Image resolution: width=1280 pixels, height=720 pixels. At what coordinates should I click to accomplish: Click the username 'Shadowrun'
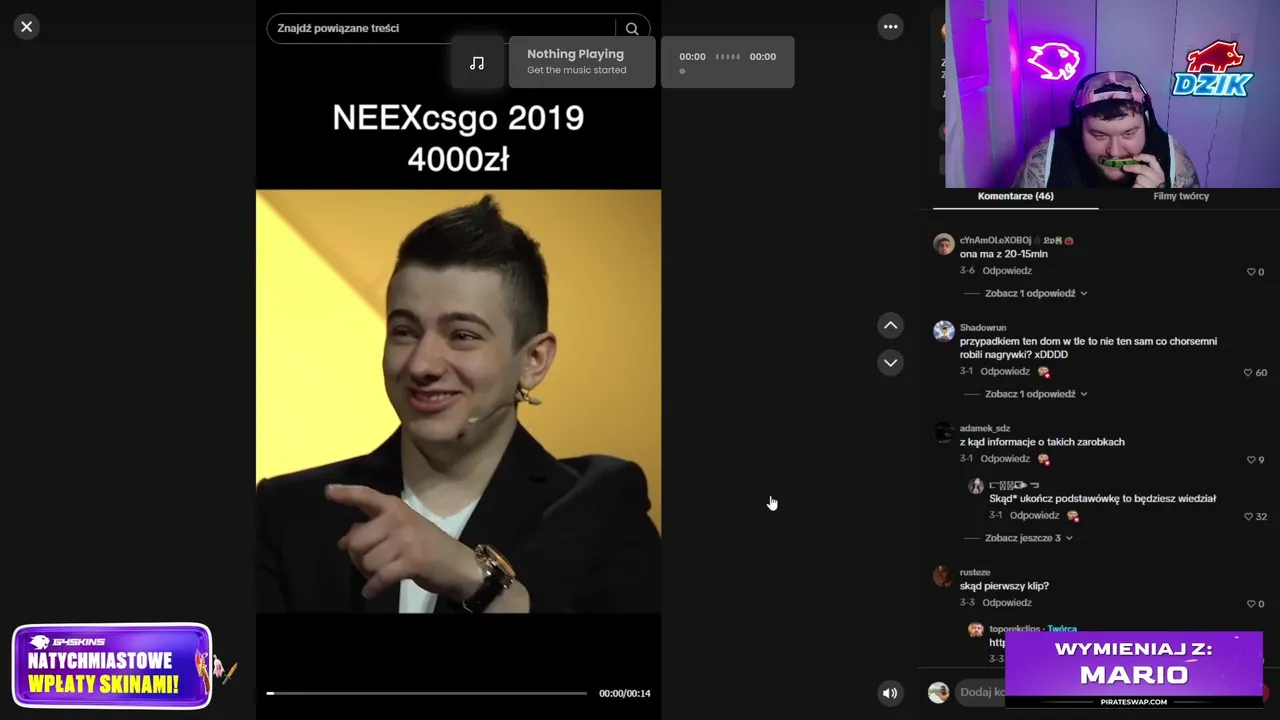983,328
